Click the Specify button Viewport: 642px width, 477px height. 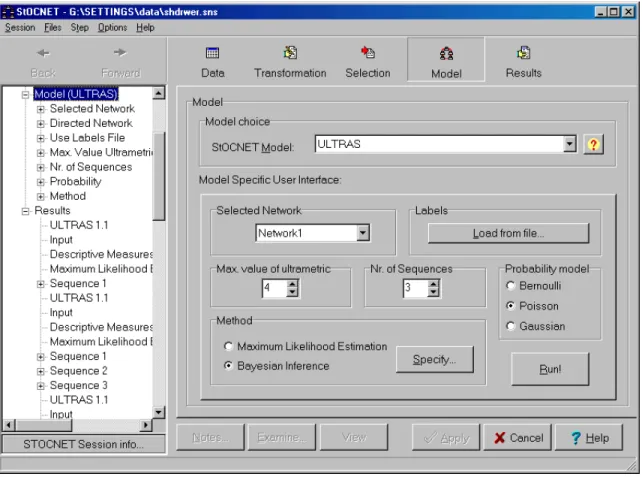(x=434, y=359)
